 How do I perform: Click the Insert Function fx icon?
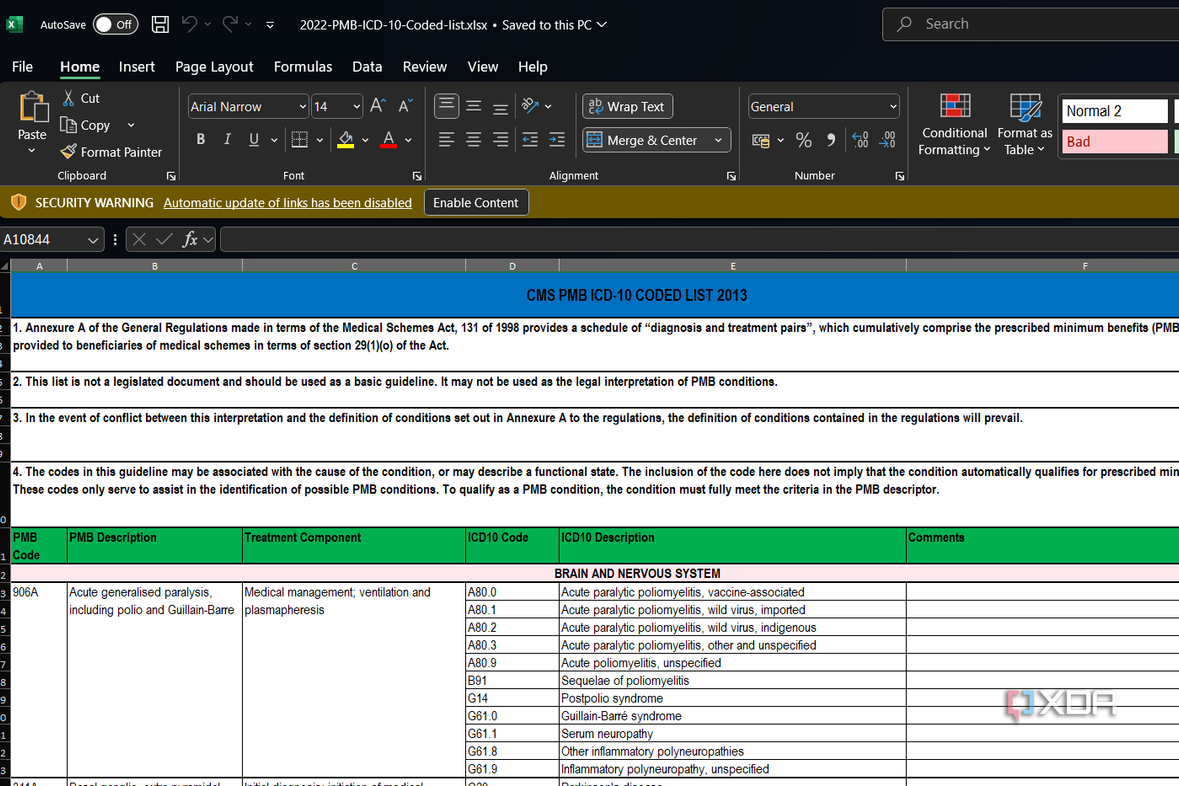[190, 240]
